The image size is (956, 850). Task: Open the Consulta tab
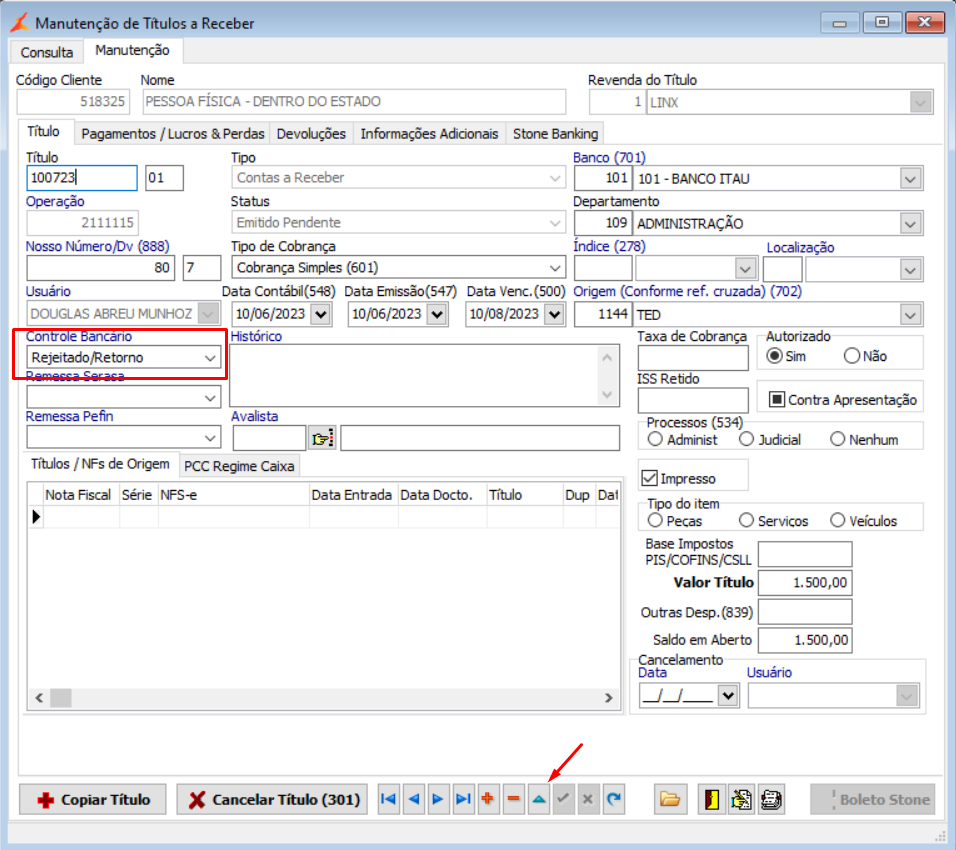(47, 52)
